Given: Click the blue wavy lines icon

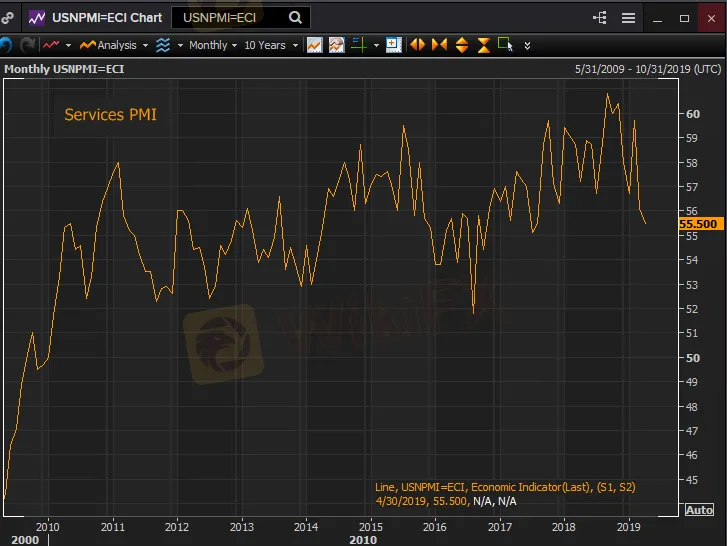Looking at the screenshot, I should pyautogui.click(x=163, y=45).
